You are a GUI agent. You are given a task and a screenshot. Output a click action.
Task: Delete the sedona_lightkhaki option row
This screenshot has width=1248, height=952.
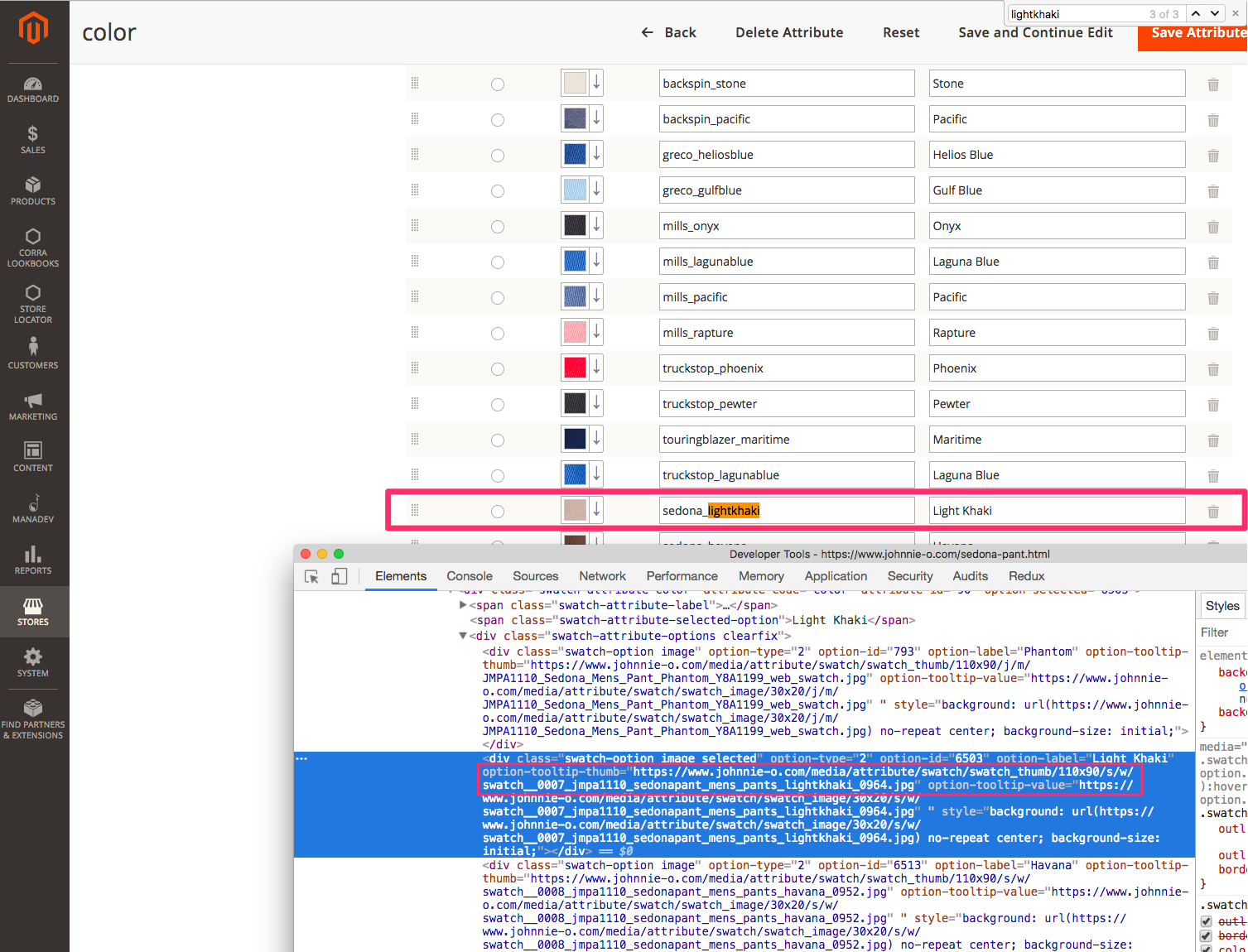(x=1213, y=512)
